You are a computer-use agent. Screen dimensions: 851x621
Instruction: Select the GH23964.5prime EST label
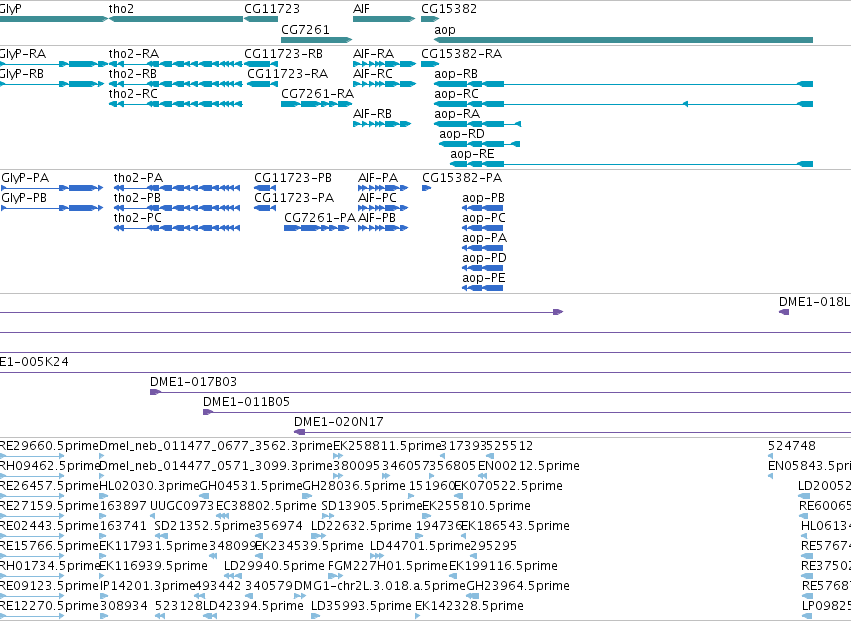coord(518,586)
